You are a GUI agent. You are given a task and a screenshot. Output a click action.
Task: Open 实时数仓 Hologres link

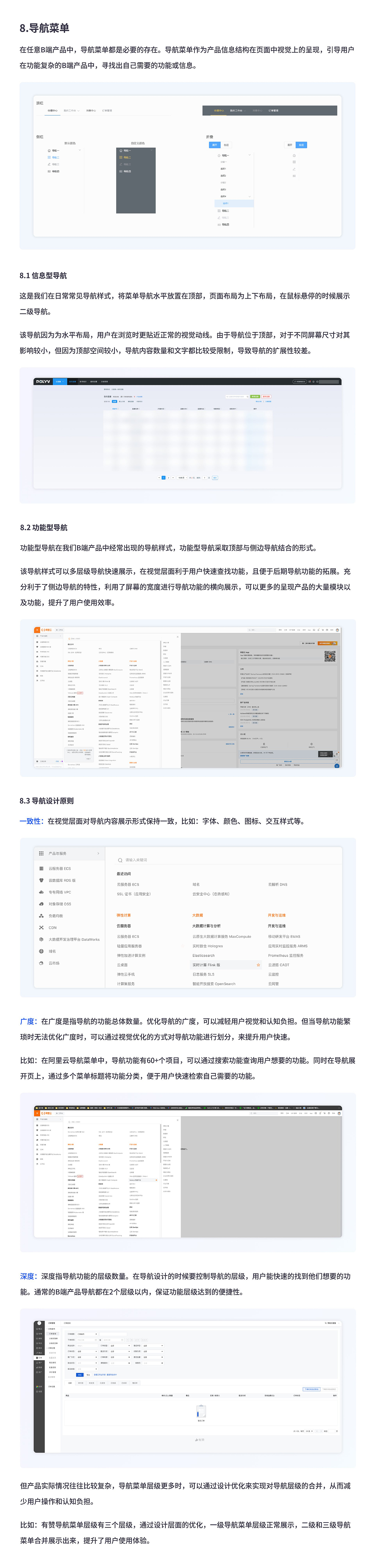click(207, 946)
